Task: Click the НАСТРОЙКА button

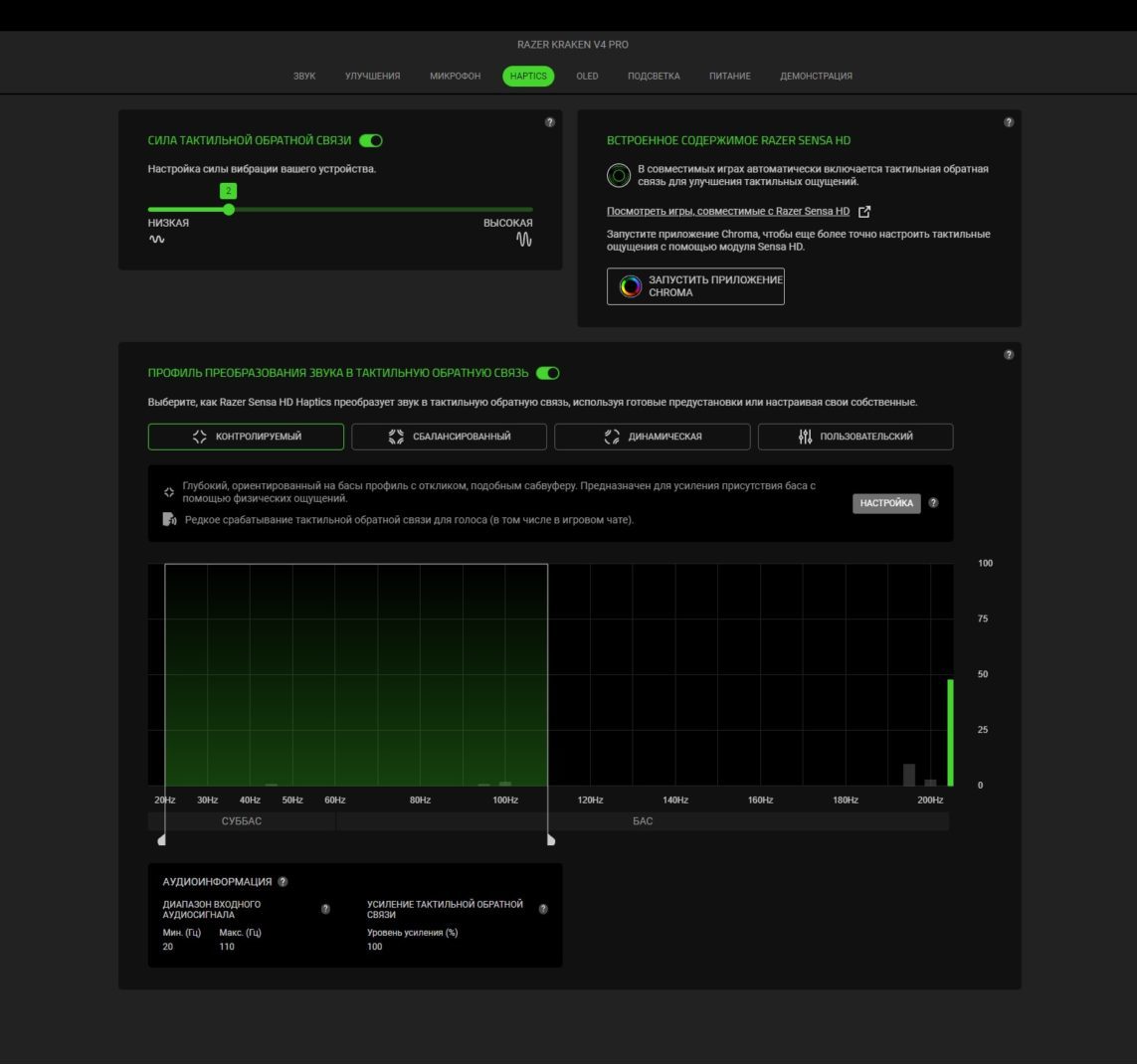Action: 887,503
